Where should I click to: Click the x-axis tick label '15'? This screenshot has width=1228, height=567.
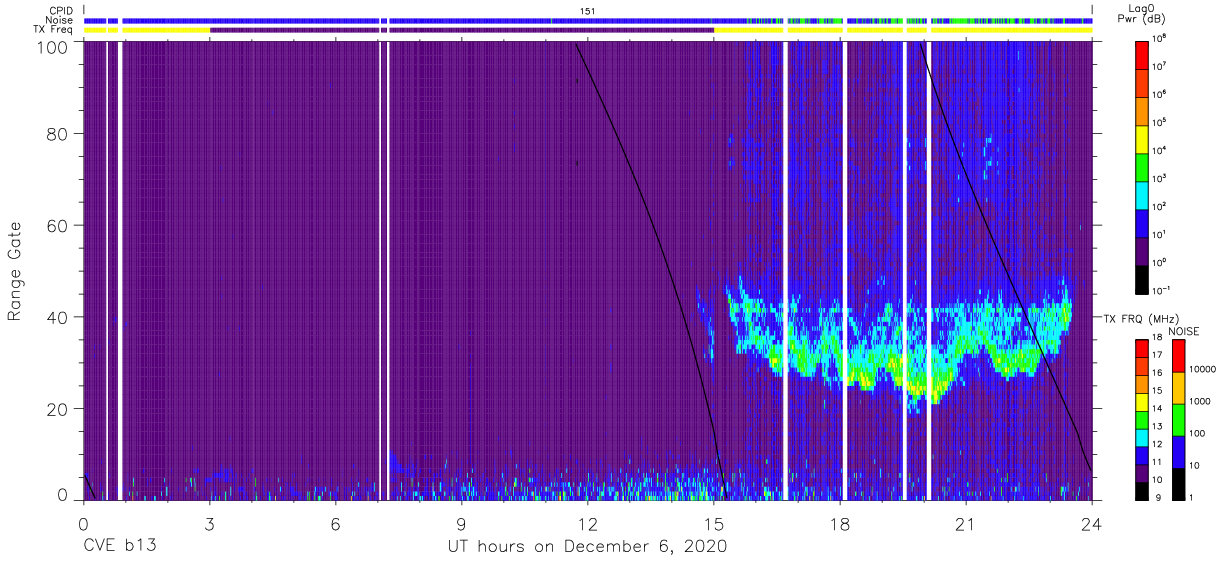point(713,522)
